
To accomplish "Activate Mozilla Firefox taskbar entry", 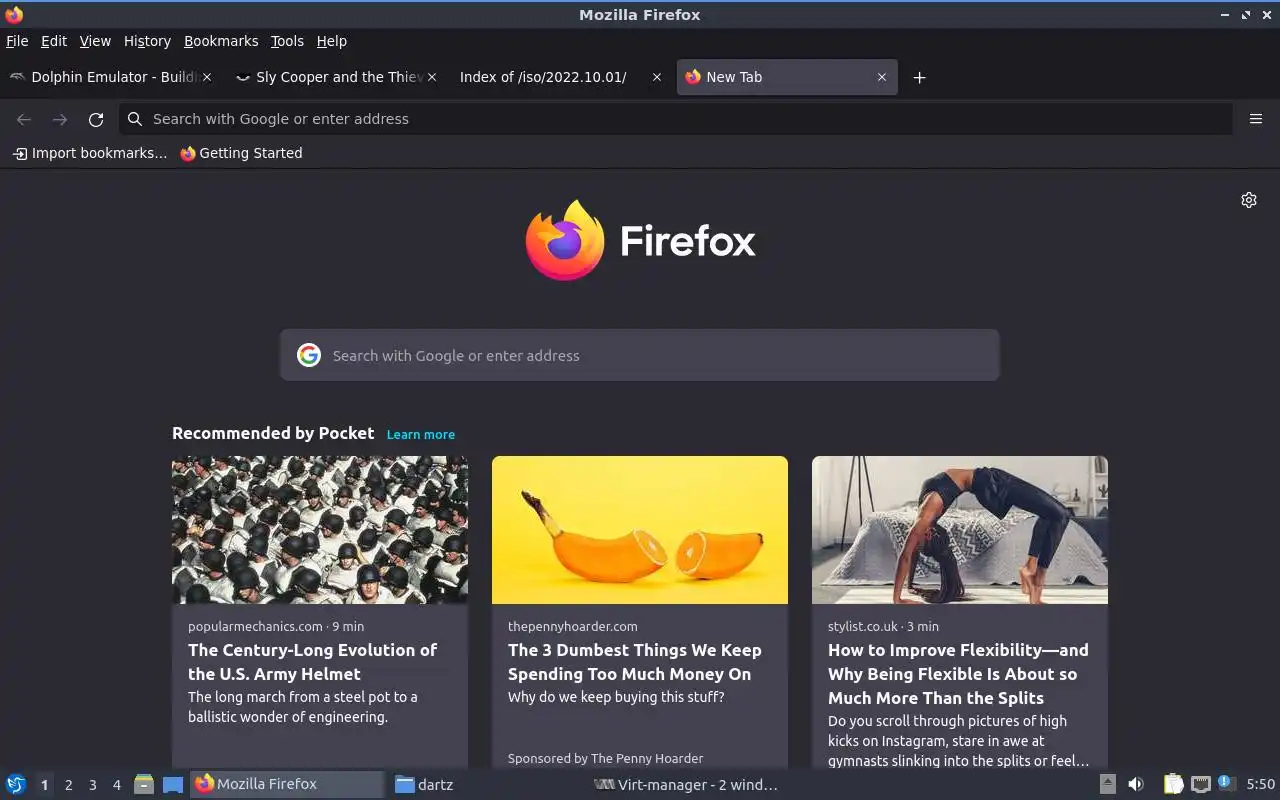I will point(287,784).
